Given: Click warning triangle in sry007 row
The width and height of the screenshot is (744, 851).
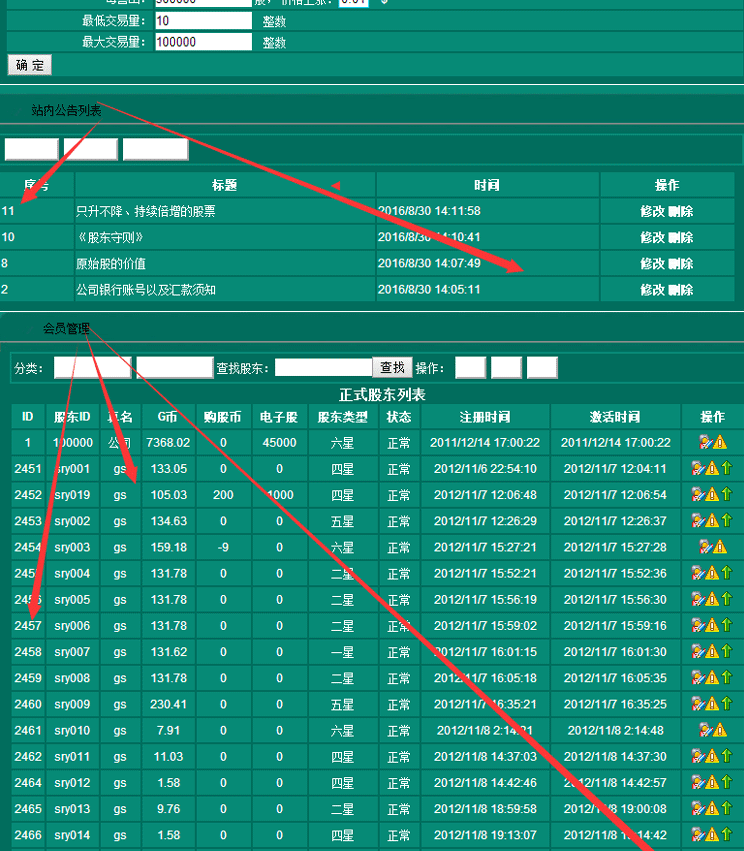Looking at the screenshot, I should pyautogui.click(x=712, y=651).
